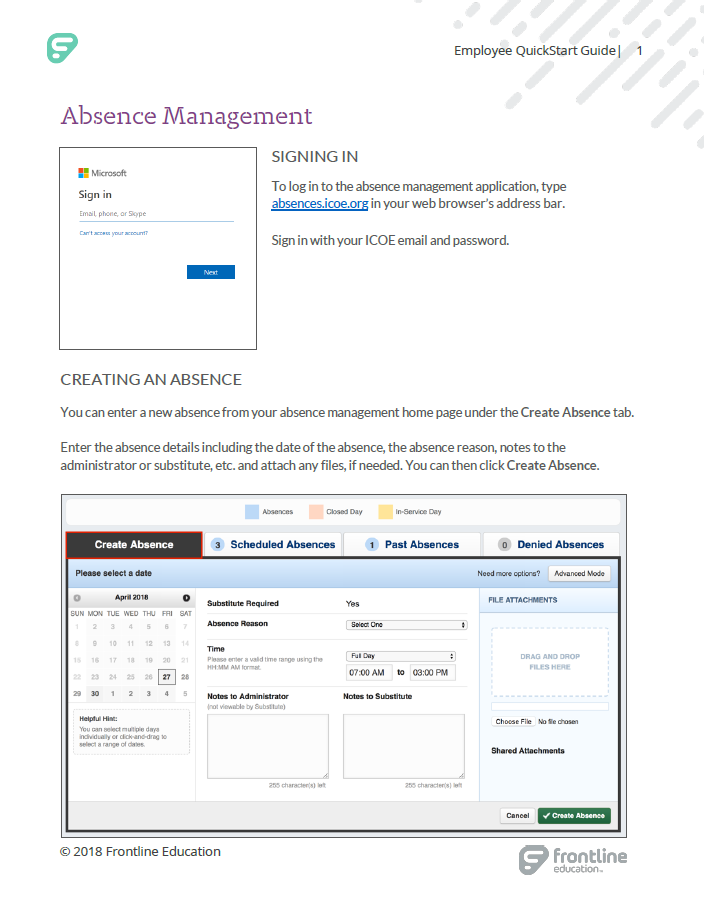Click the April 2018 month label

click(132, 598)
